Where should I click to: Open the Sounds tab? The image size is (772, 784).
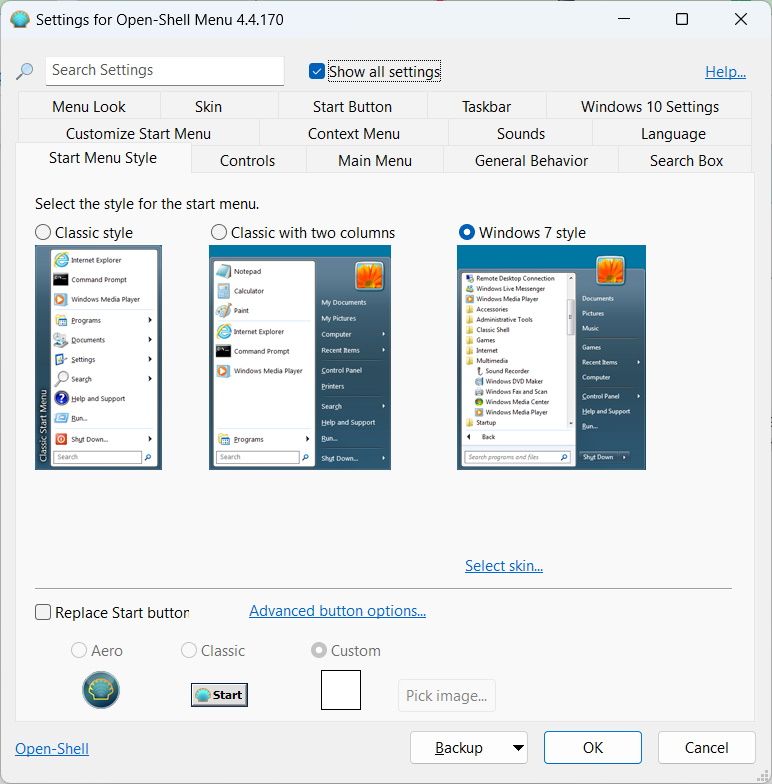tap(520, 134)
